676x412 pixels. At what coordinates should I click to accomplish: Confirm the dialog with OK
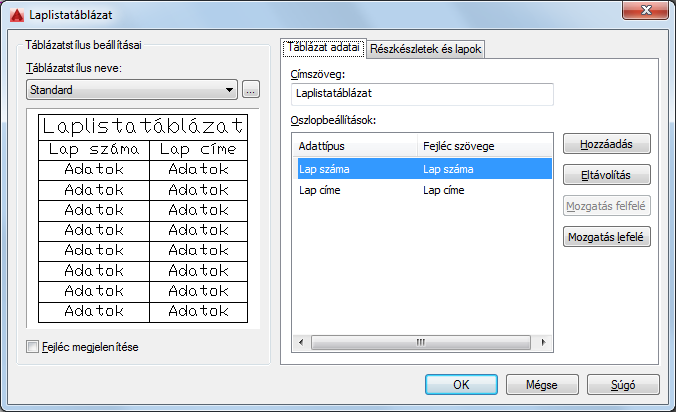click(461, 384)
